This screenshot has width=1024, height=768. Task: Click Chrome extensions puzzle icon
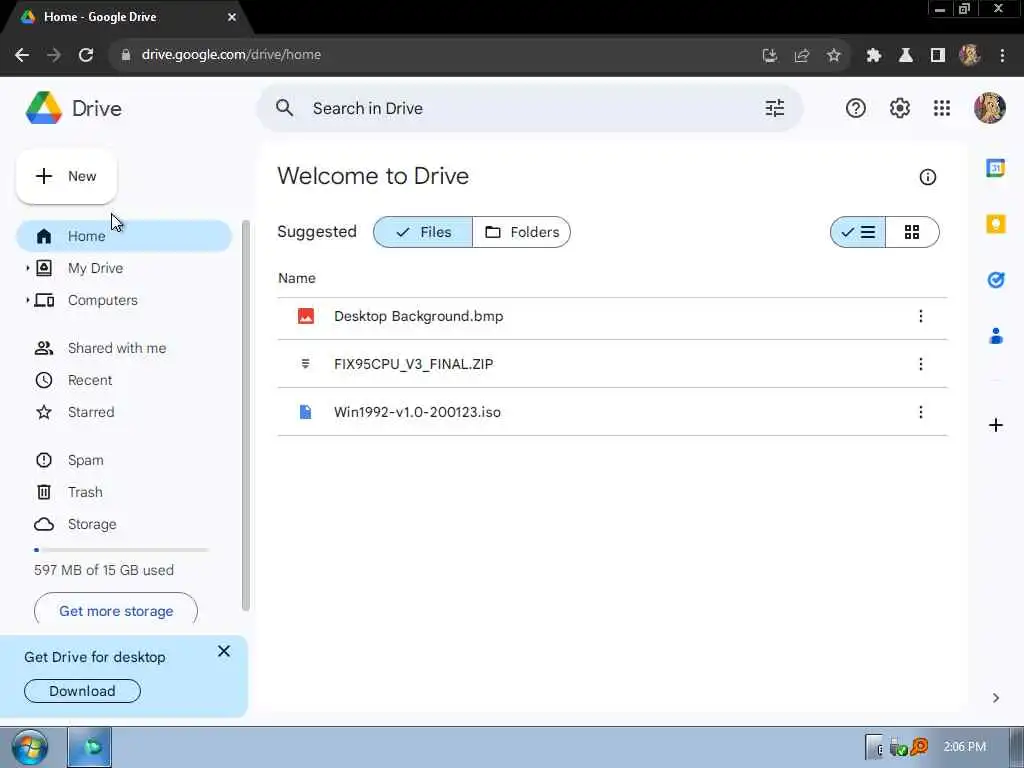(873, 56)
